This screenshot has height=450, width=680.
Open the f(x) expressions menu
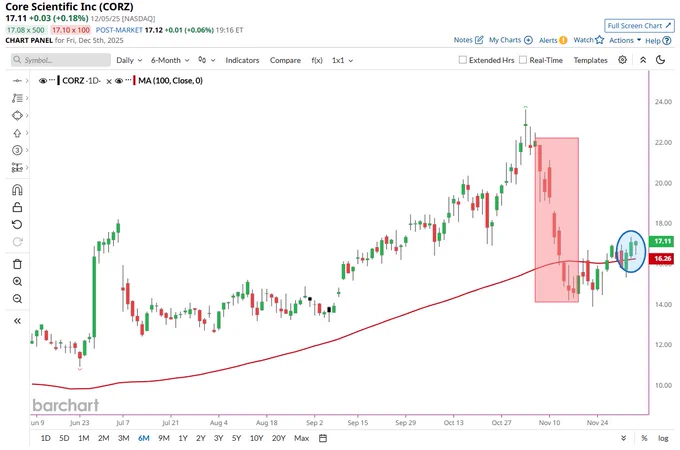pos(317,60)
